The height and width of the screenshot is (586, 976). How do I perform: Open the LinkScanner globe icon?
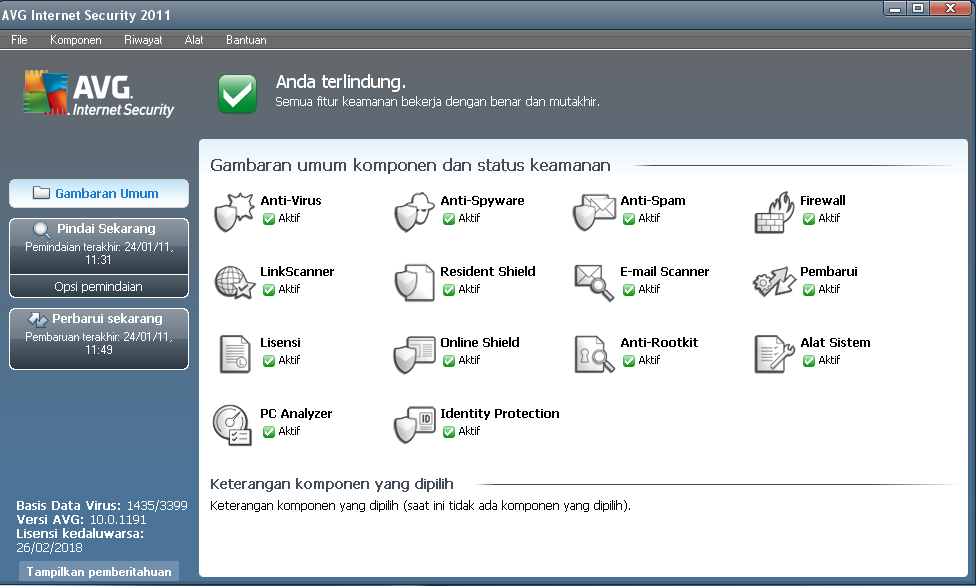(x=234, y=283)
